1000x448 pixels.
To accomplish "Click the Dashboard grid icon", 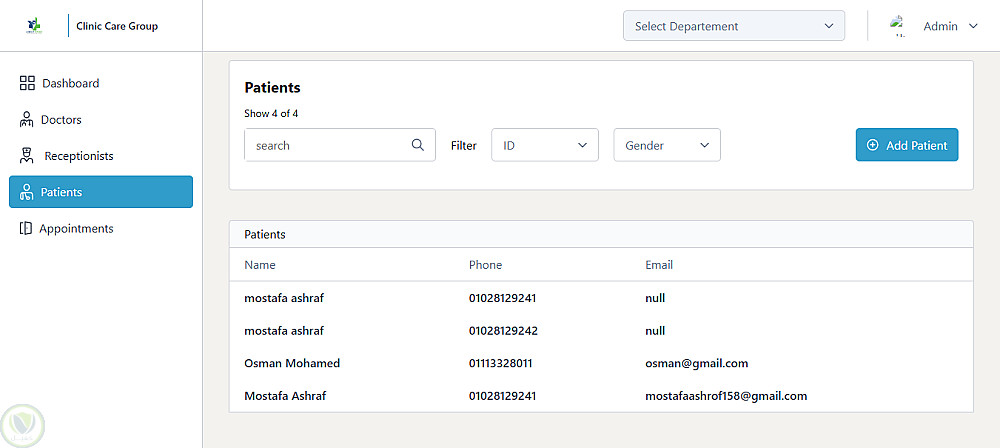I will (x=28, y=84).
